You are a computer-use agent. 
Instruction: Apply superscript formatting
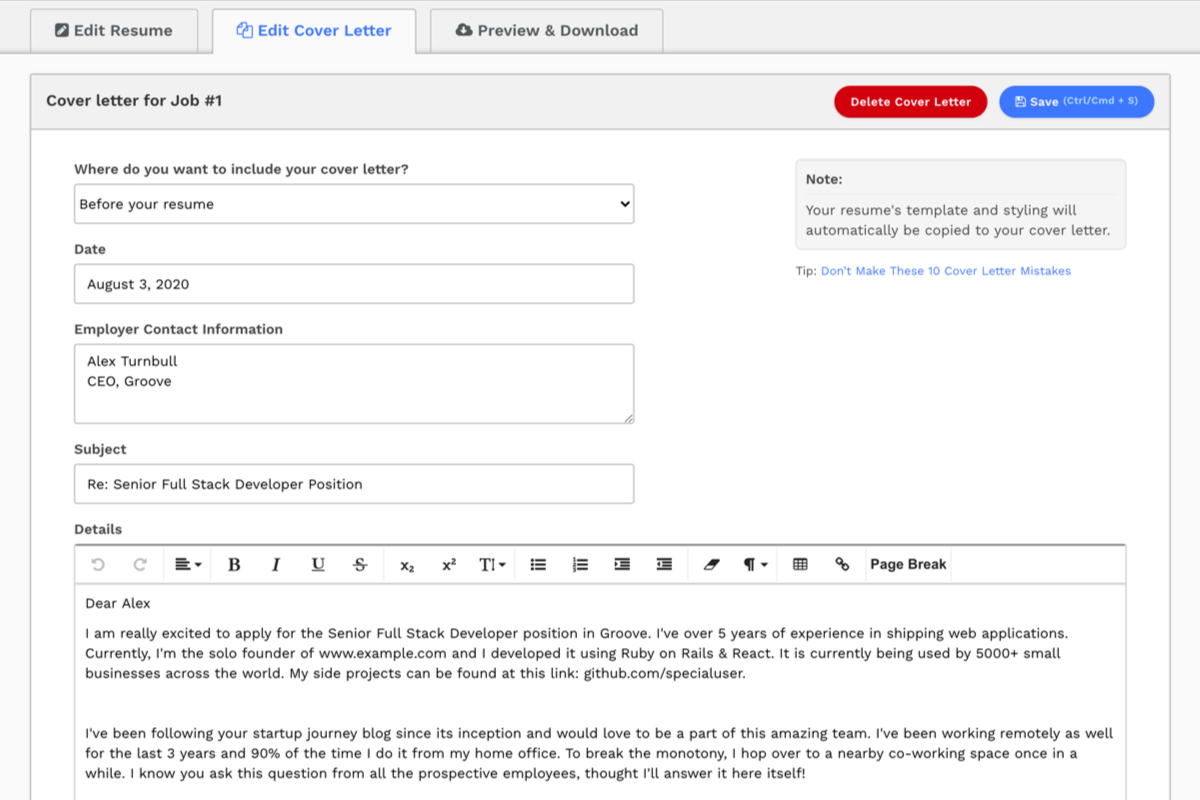click(x=449, y=565)
